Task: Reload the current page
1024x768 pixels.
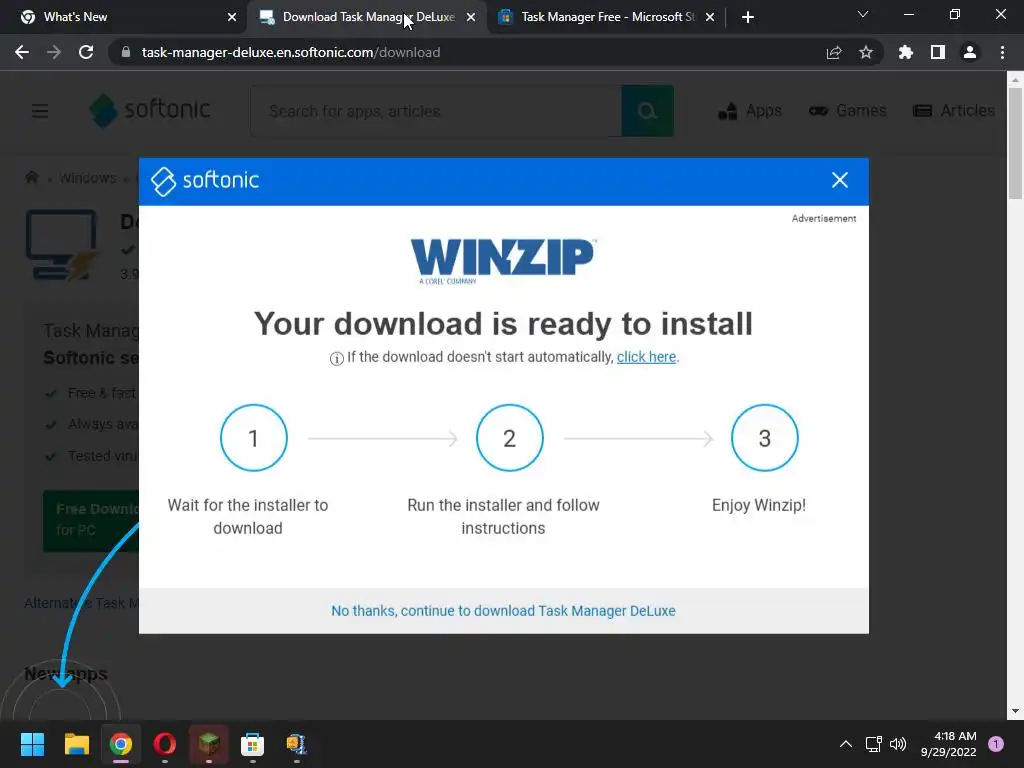Action: (86, 52)
